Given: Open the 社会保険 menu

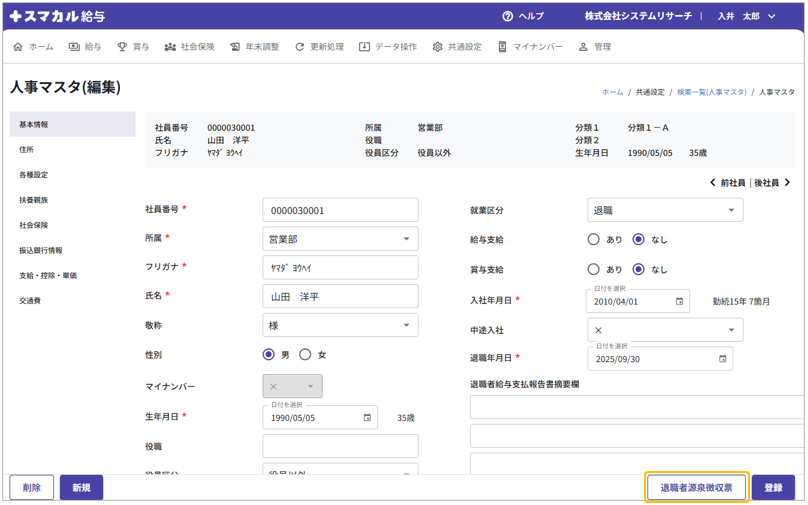Looking at the screenshot, I should click(x=189, y=47).
